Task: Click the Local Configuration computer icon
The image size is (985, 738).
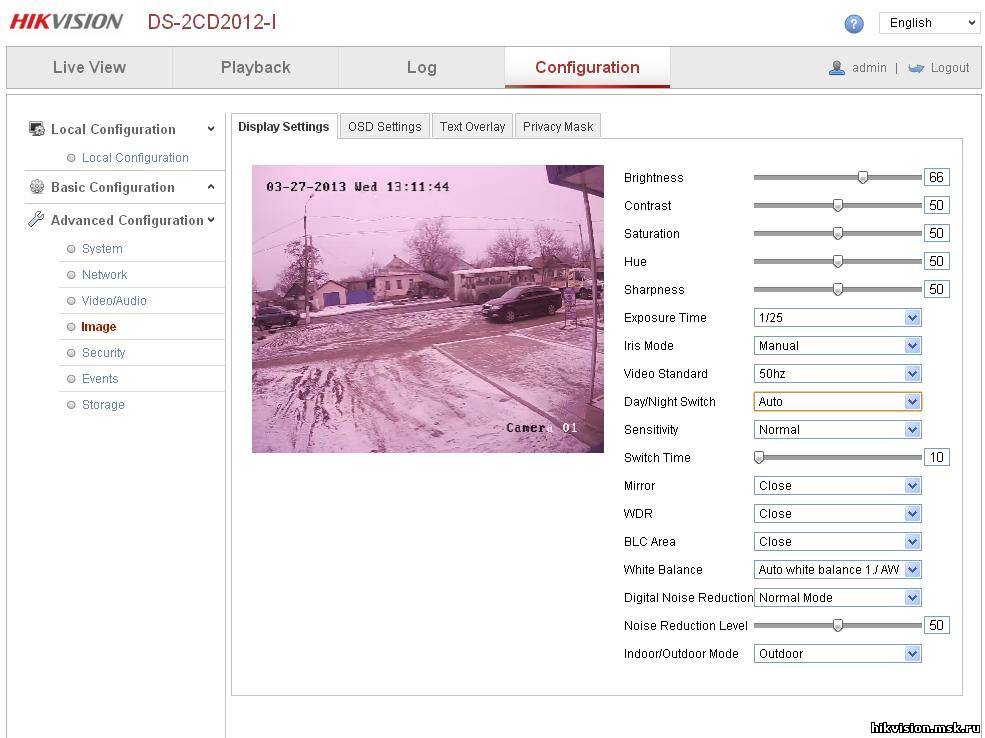Action: 36,129
